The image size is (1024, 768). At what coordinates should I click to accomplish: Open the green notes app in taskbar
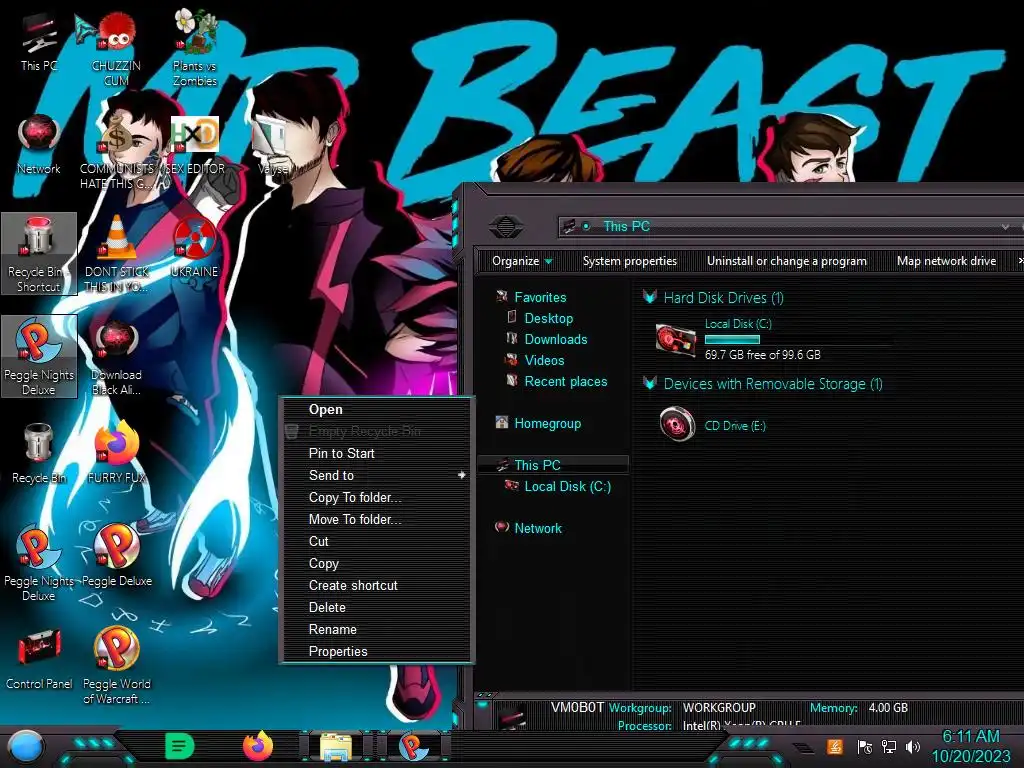(180, 746)
